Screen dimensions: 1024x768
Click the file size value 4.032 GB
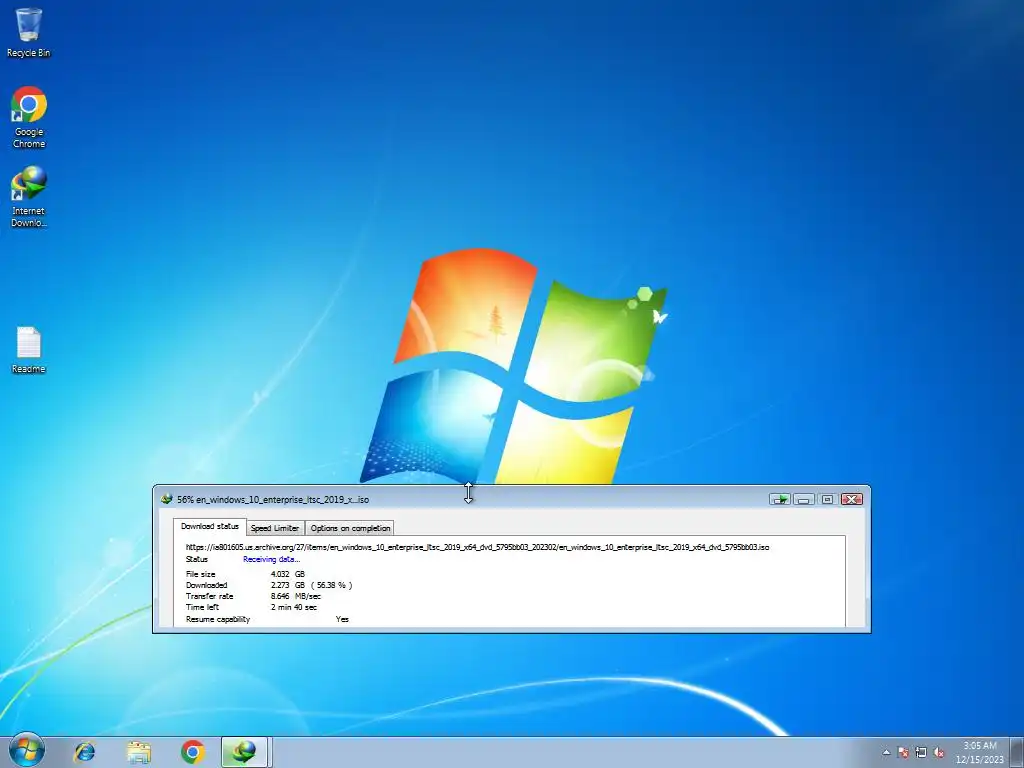tap(287, 574)
